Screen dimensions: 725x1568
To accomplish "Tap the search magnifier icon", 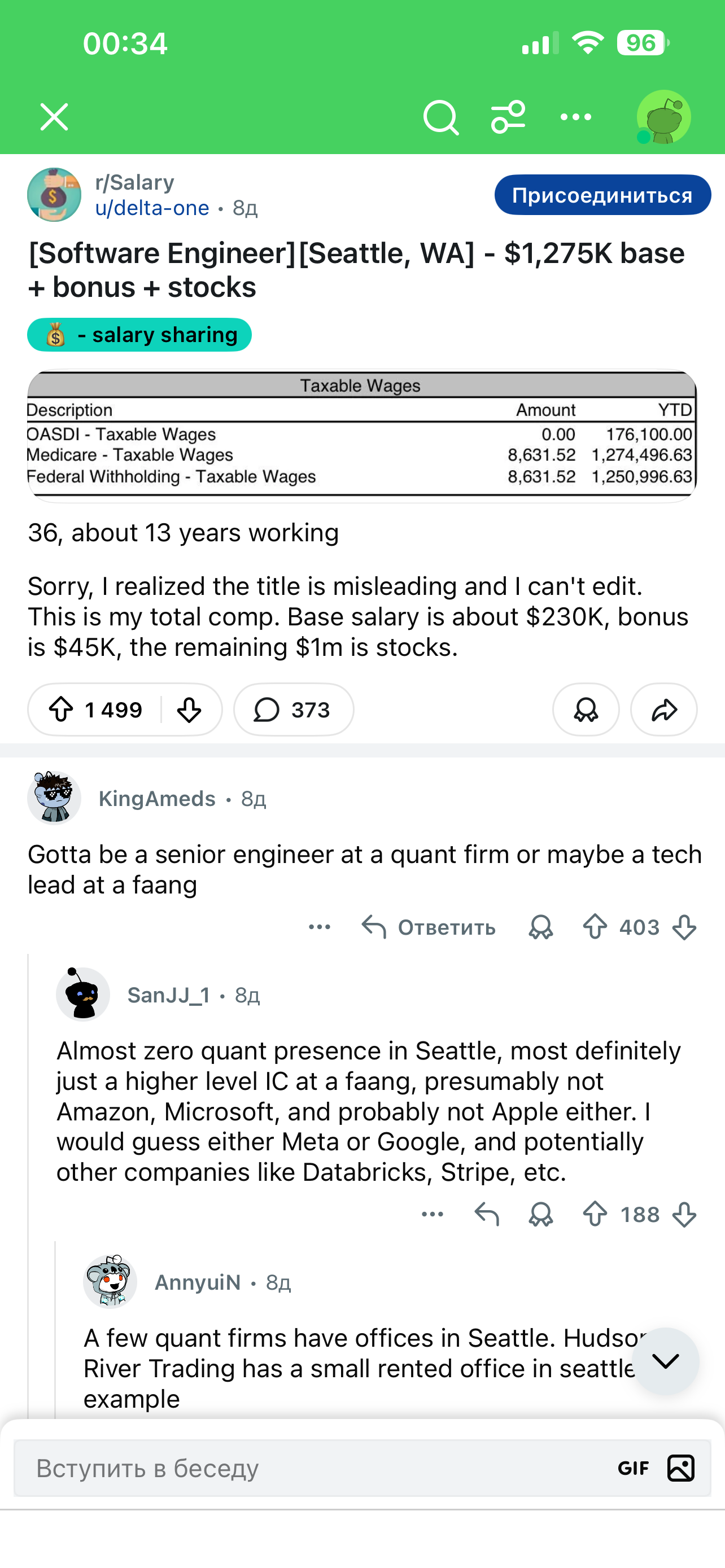I will point(441,117).
